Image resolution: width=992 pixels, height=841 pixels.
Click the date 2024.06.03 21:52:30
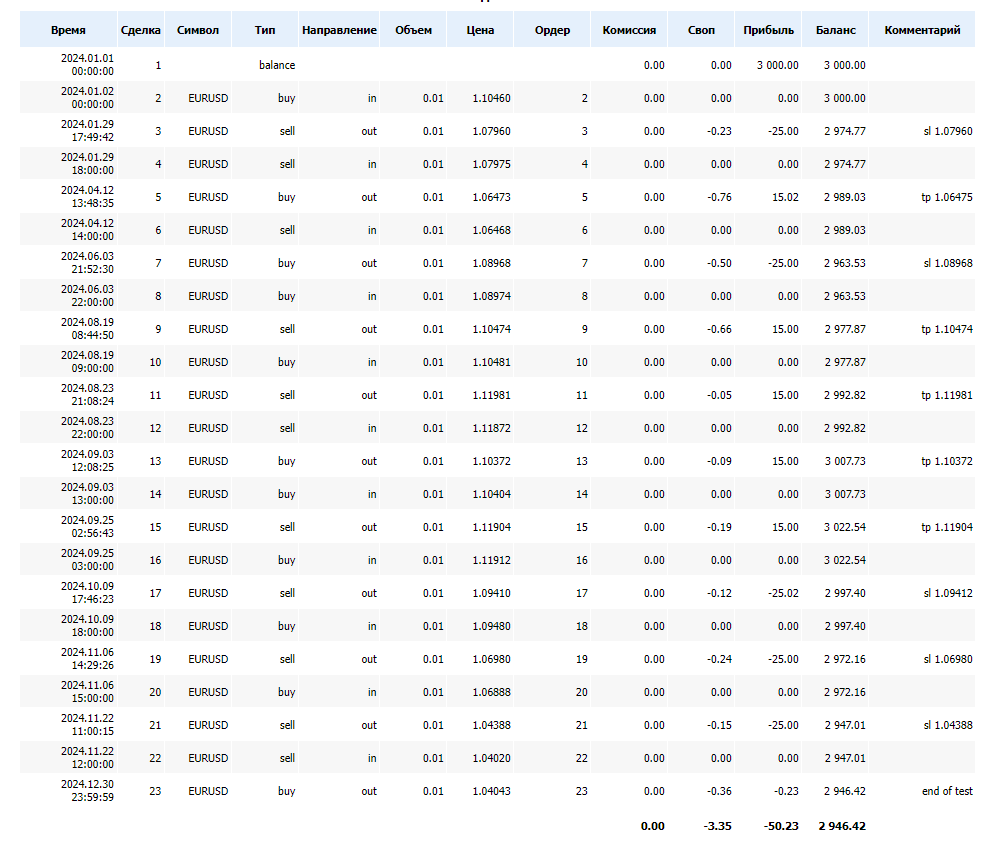pos(87,263)
